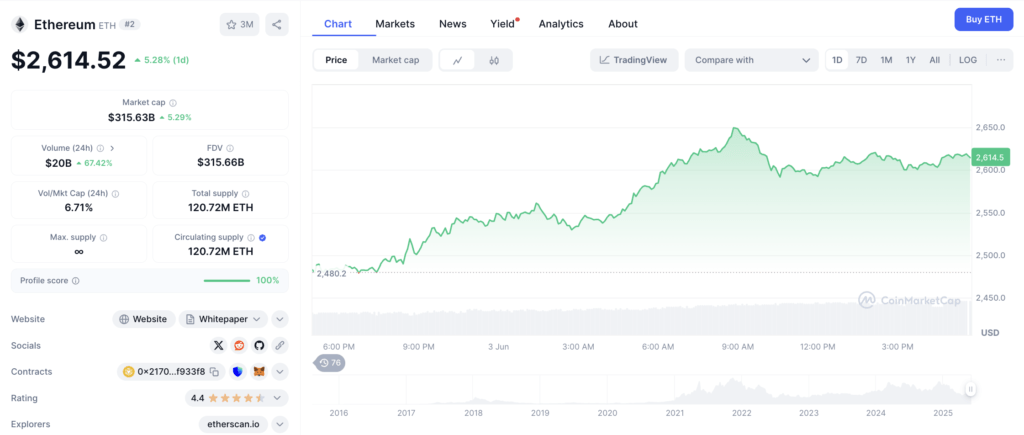Image resolution: width=1024 pixels, height=435 pixels.
Task: Open the About tab
Action: point(623,24)
